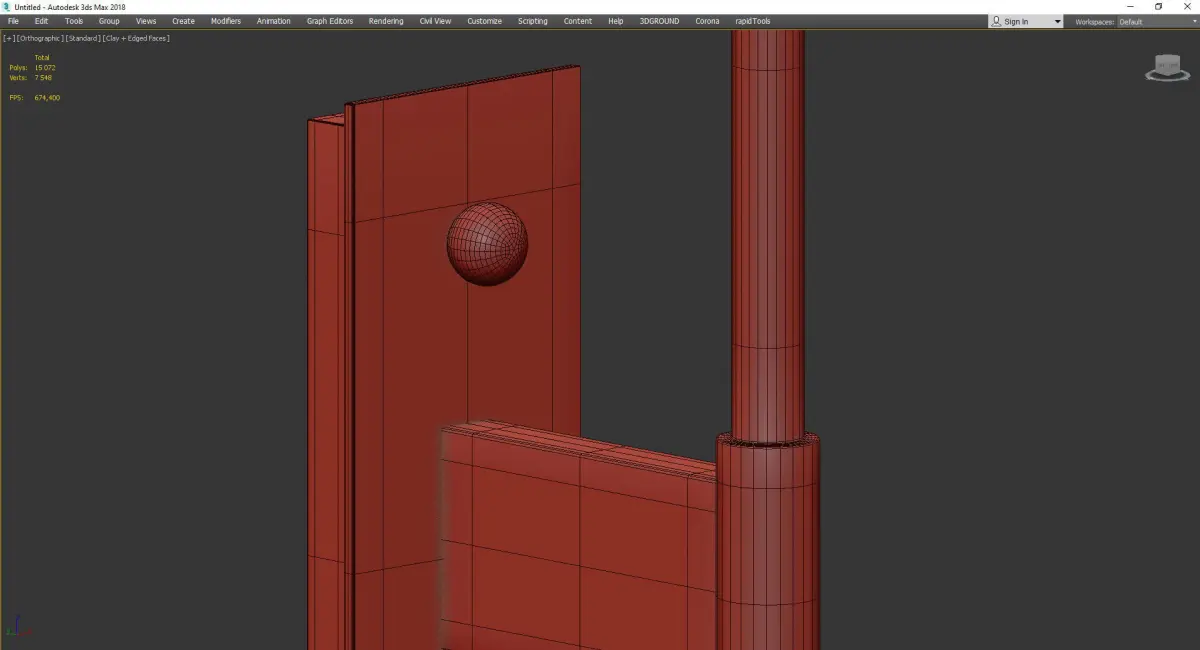
Task: Open the Rendering menu
Action: coord(386,21)
